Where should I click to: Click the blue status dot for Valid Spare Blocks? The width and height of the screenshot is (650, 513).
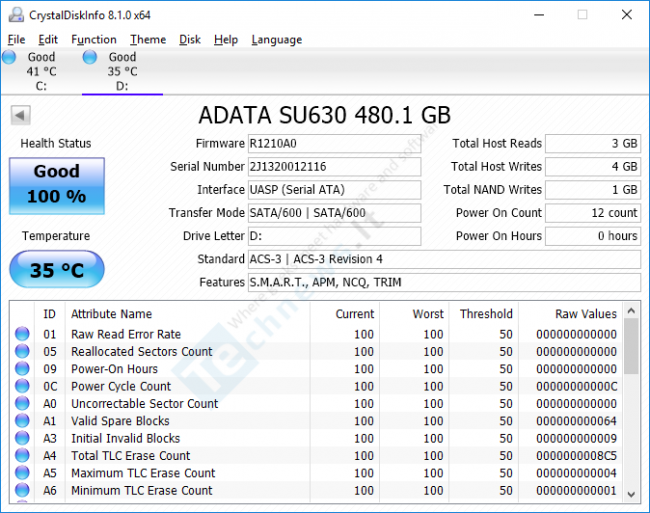22,421
